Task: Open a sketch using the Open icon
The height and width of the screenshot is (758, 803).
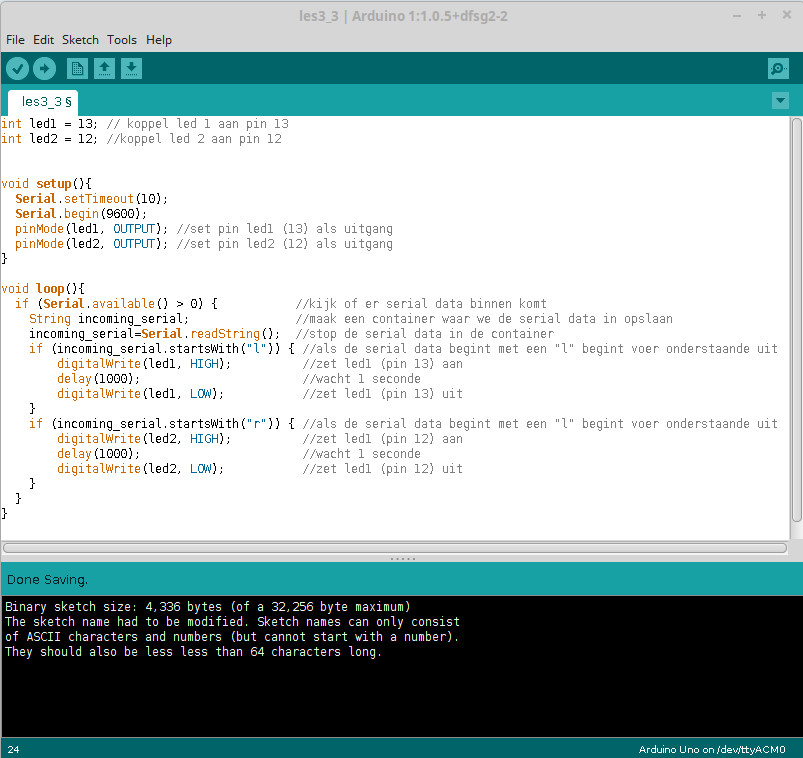Action: tap(104, 68)
